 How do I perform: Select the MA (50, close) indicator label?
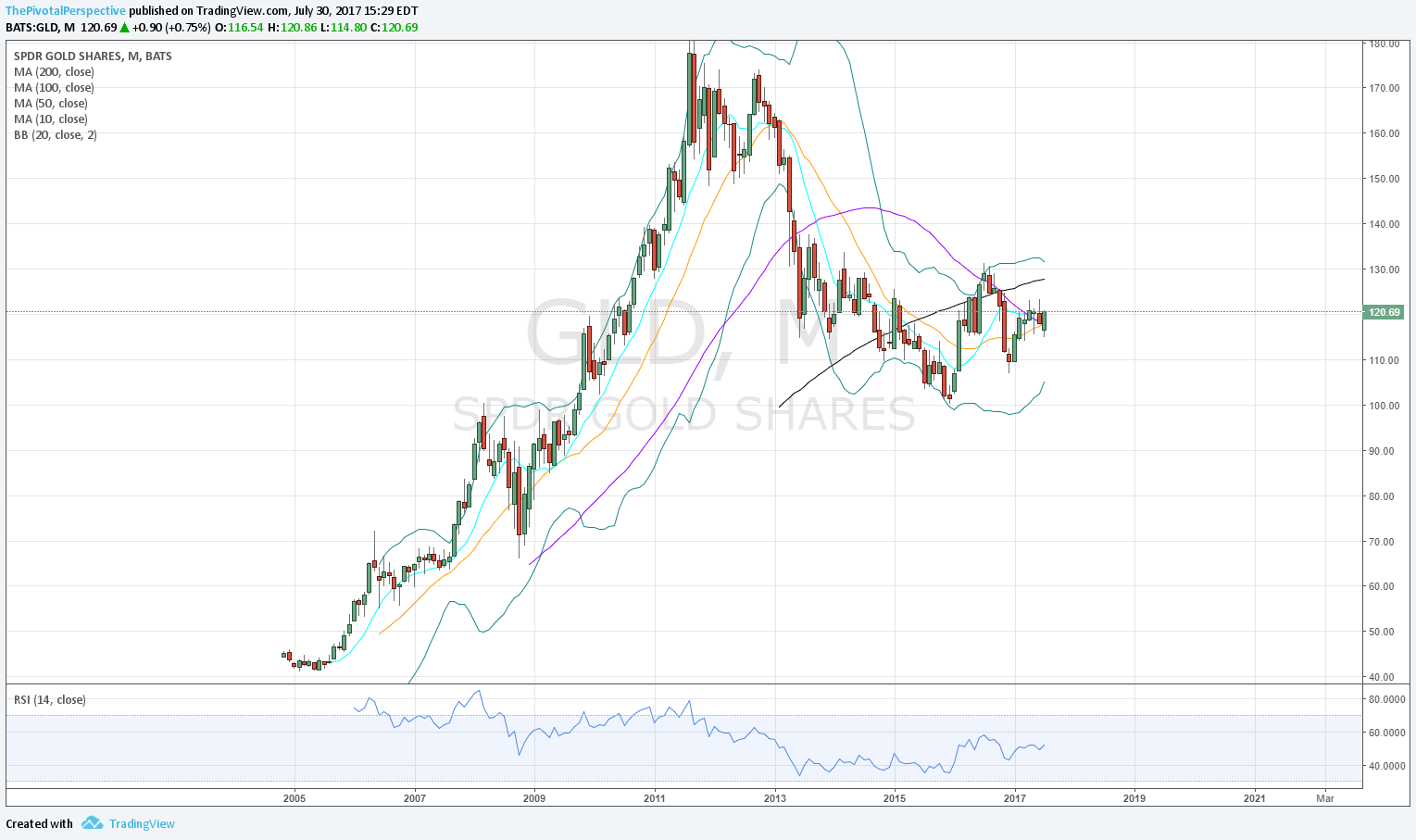[51, 103]
